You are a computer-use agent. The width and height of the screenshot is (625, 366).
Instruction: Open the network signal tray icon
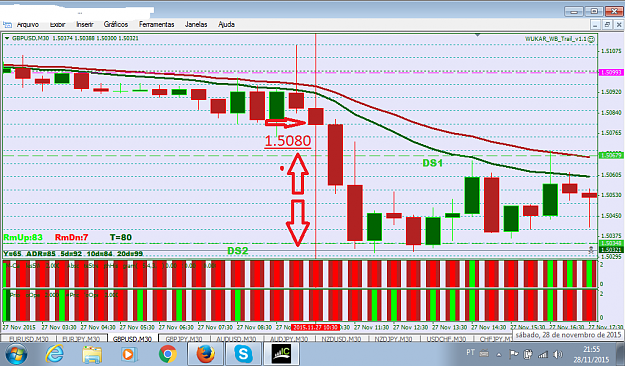[x=543, y=354]
